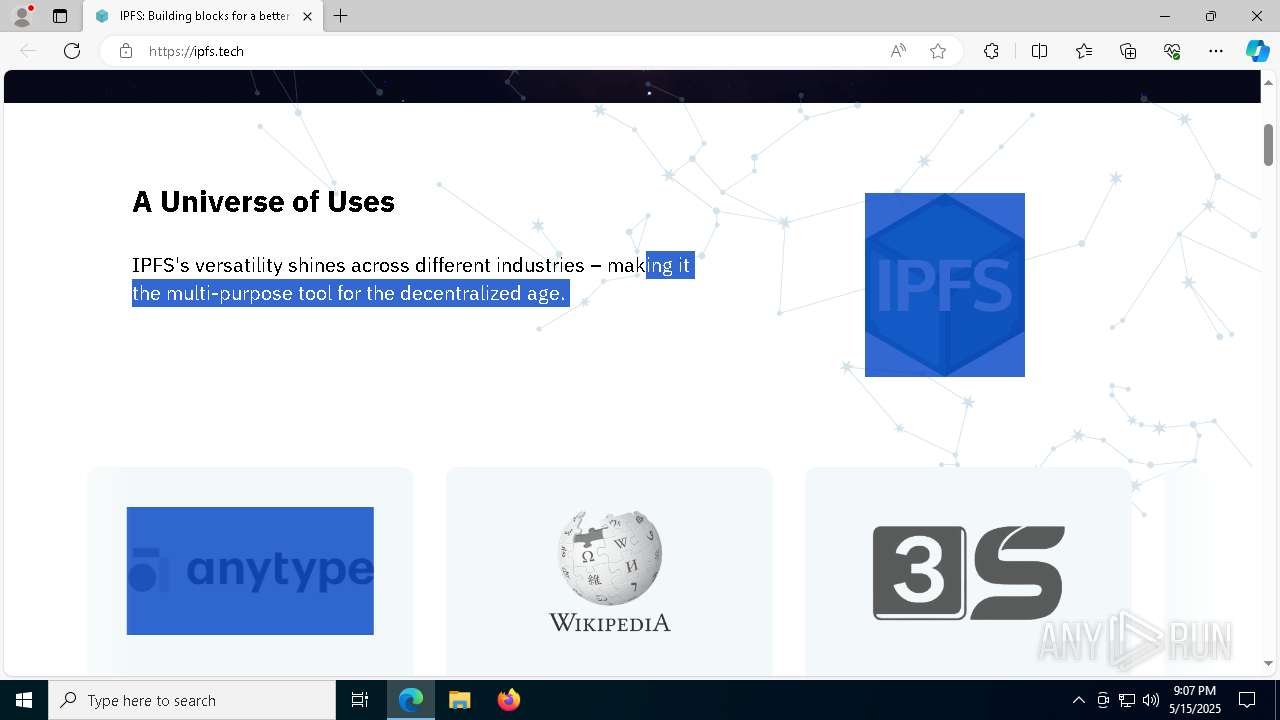Open File Explorer from taskbar
Screen dimensions: 1280x720
(459, 700)
